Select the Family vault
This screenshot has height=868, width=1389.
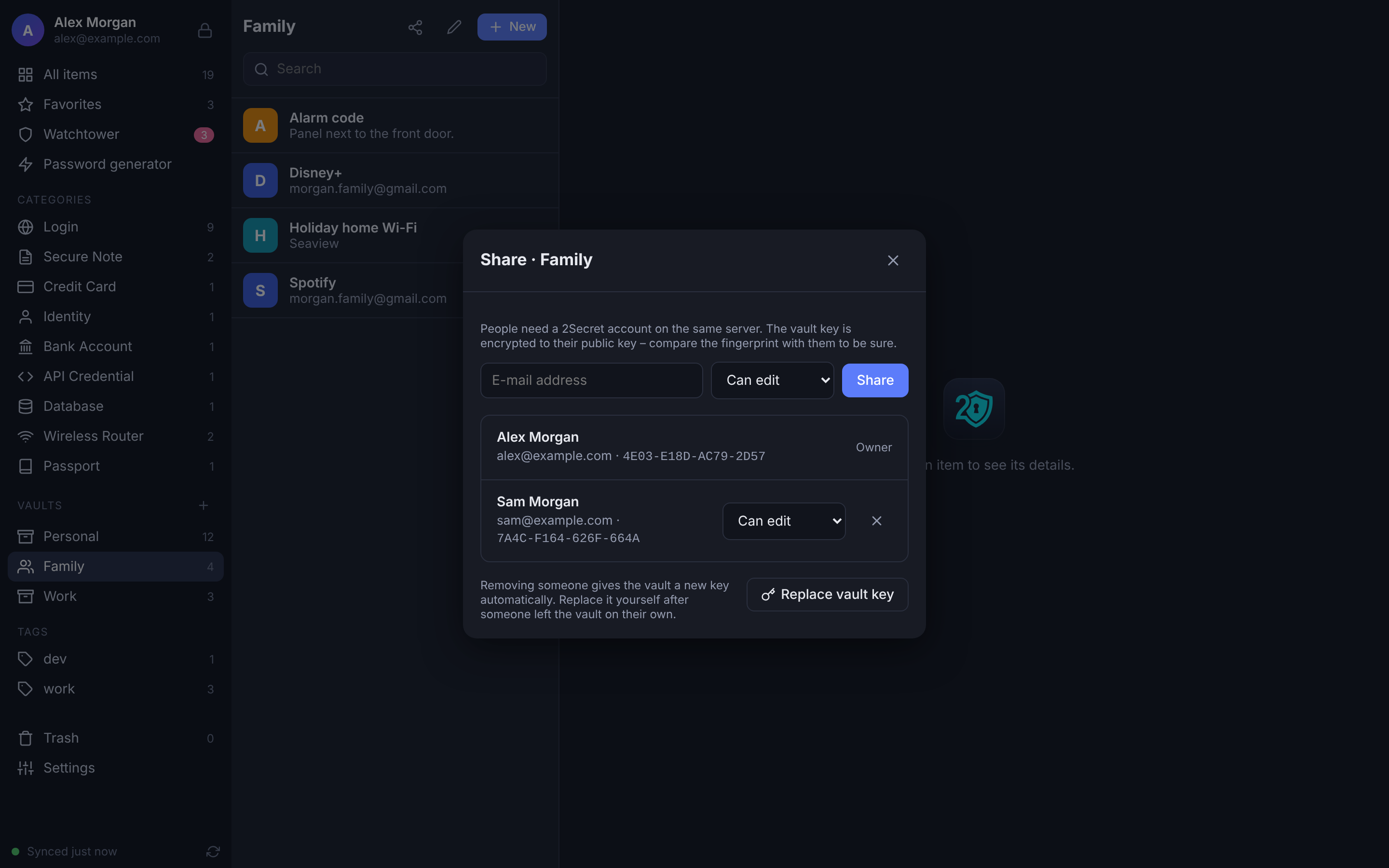tap(115, 567)
